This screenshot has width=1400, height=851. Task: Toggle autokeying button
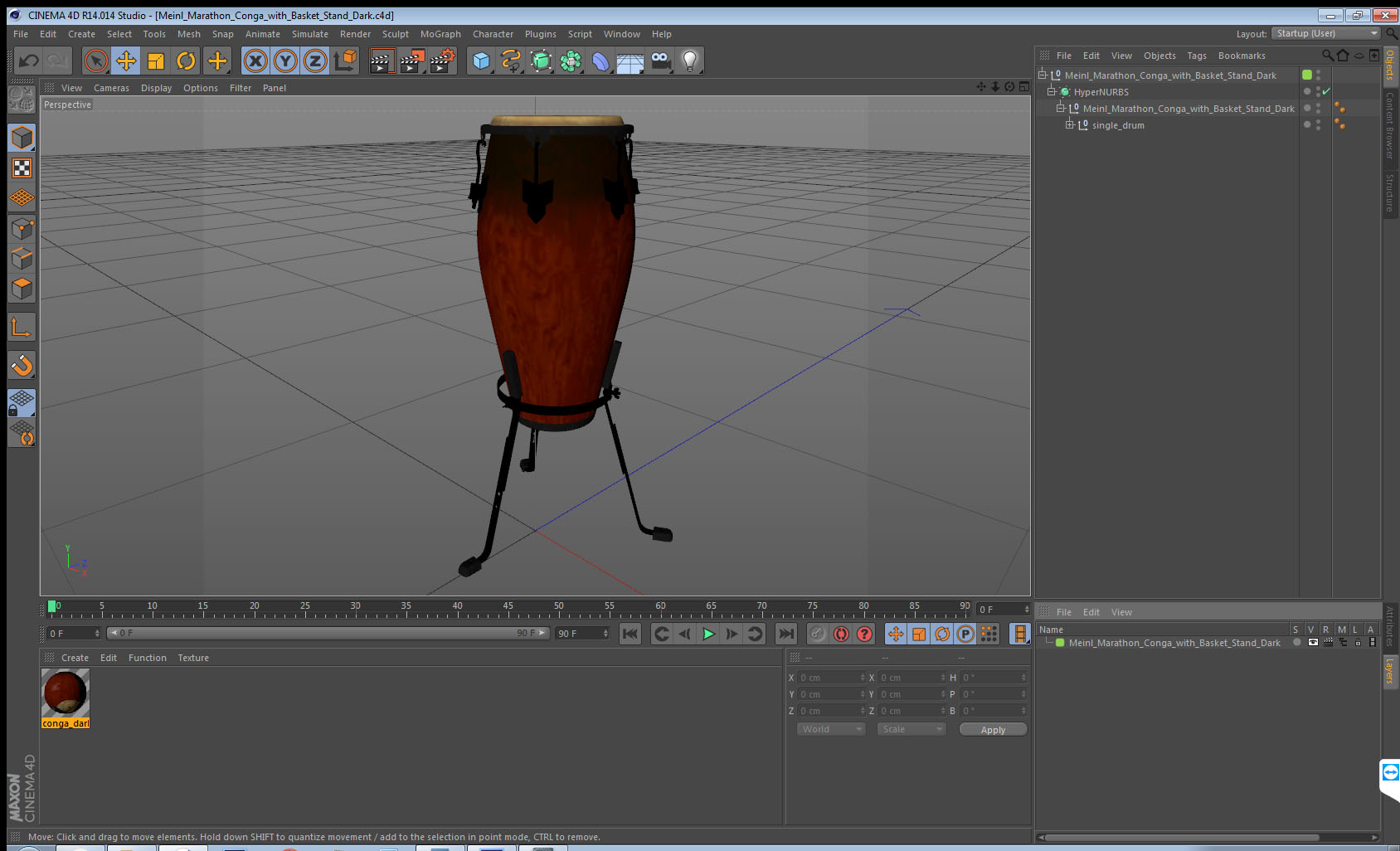click(x=841, y=634)
